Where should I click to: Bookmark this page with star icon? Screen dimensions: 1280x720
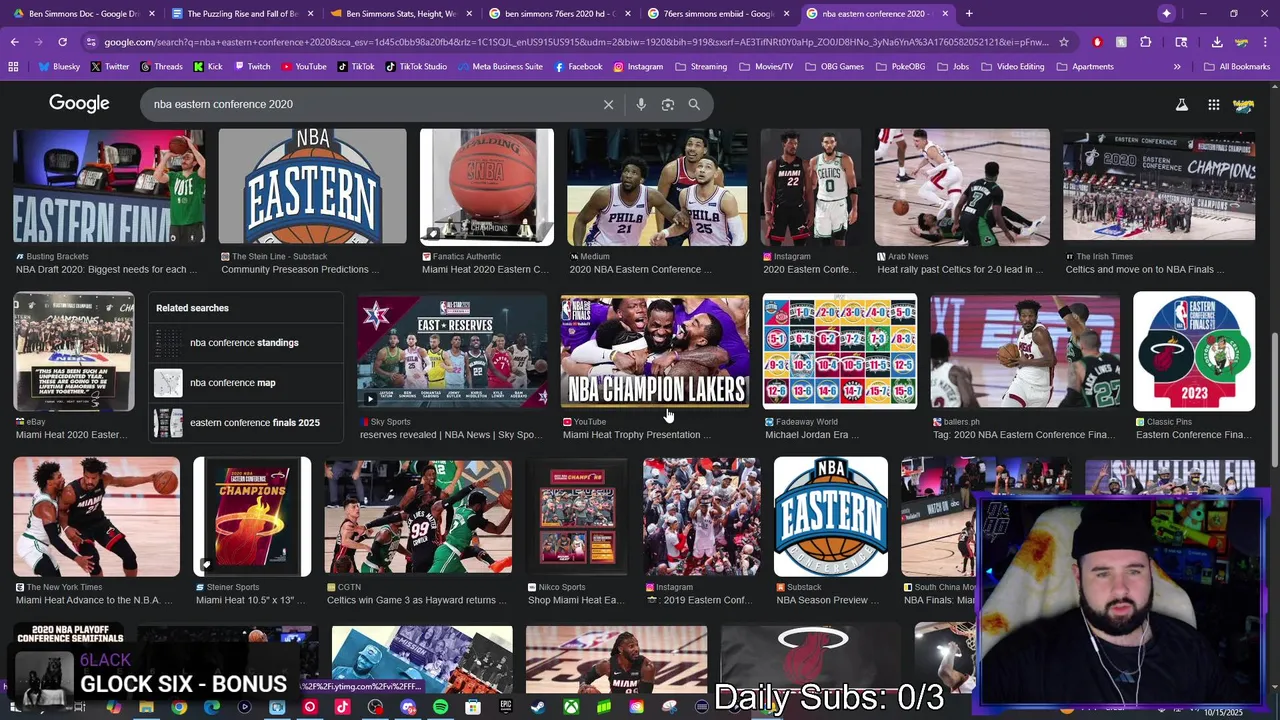pyautogui.click(x=1063, y=42)
